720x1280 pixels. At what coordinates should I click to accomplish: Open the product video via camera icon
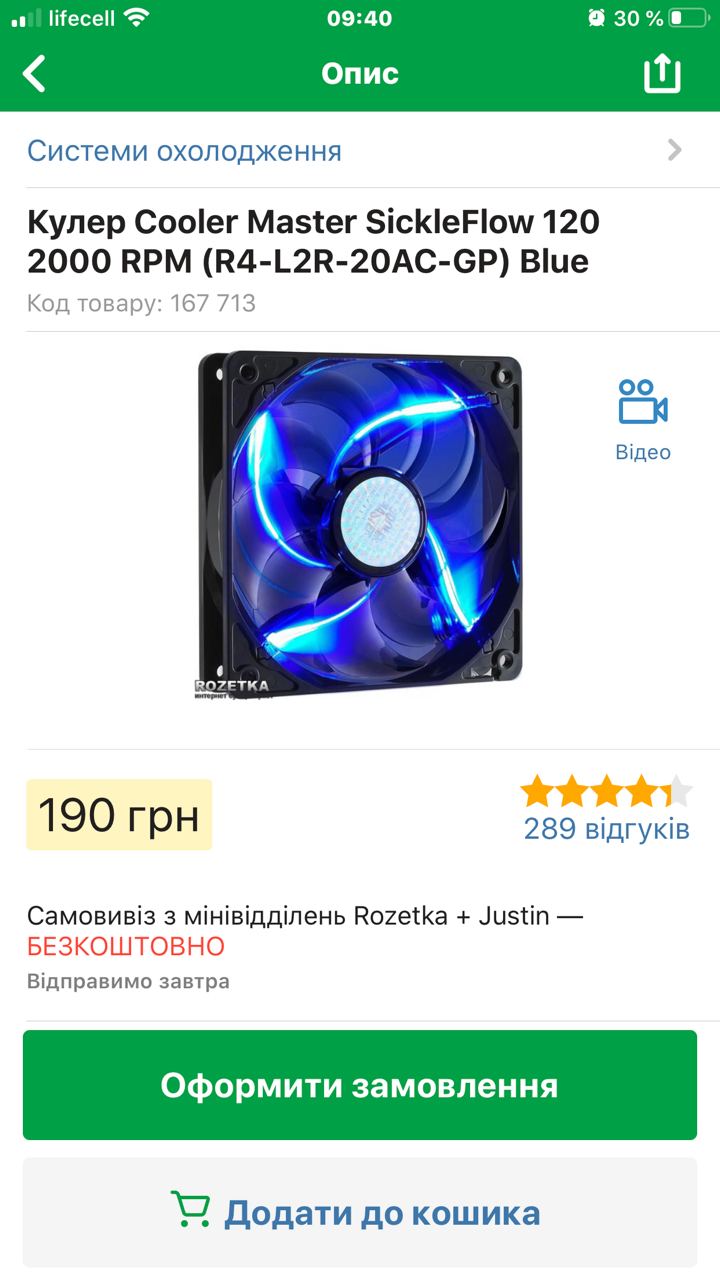tap(643, 402)
